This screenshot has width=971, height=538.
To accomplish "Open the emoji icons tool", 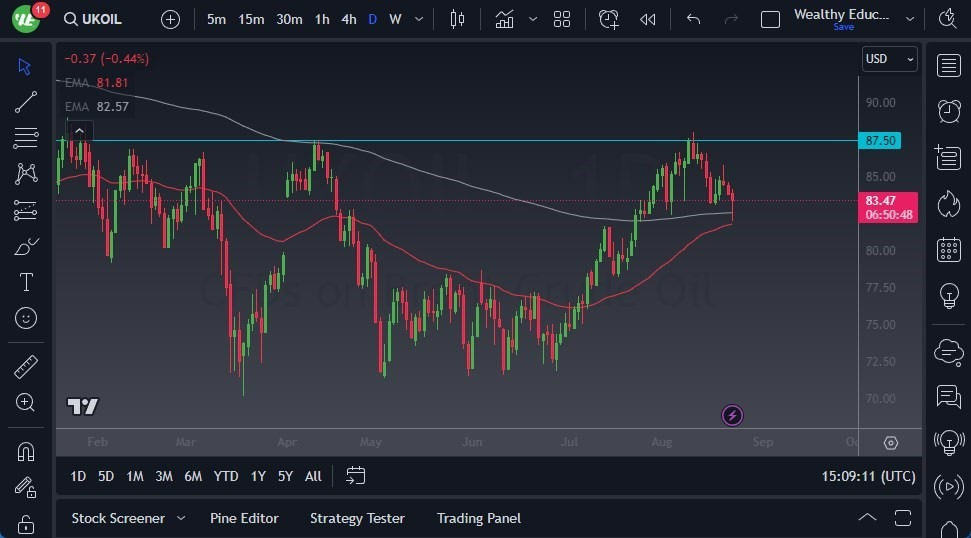I will click(26, 318).
